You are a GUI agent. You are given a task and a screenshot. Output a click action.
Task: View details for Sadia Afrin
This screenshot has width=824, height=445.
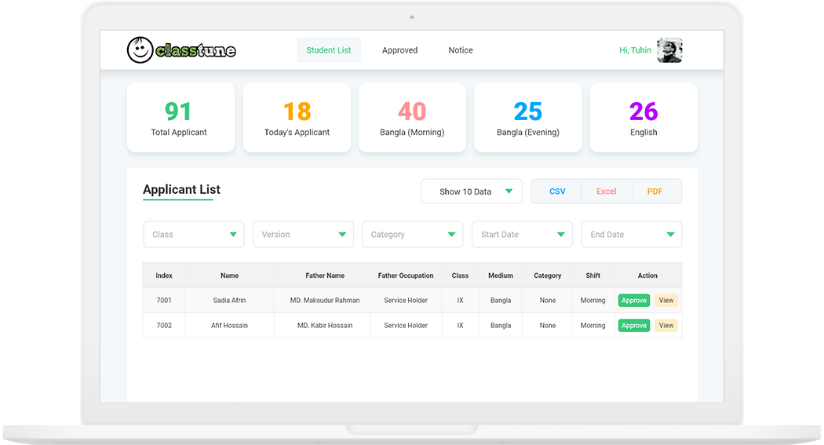(667, 300)
